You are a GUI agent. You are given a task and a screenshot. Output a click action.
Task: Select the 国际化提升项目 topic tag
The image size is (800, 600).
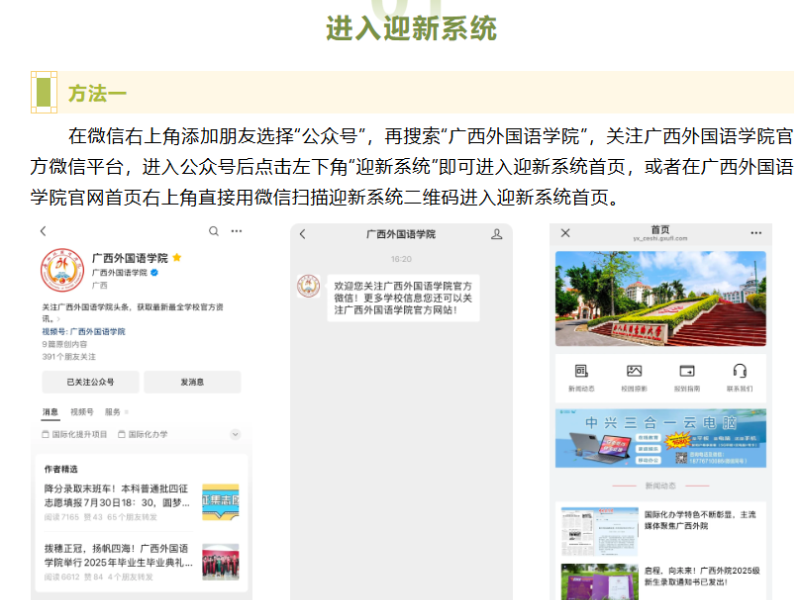tap(74, 434)
